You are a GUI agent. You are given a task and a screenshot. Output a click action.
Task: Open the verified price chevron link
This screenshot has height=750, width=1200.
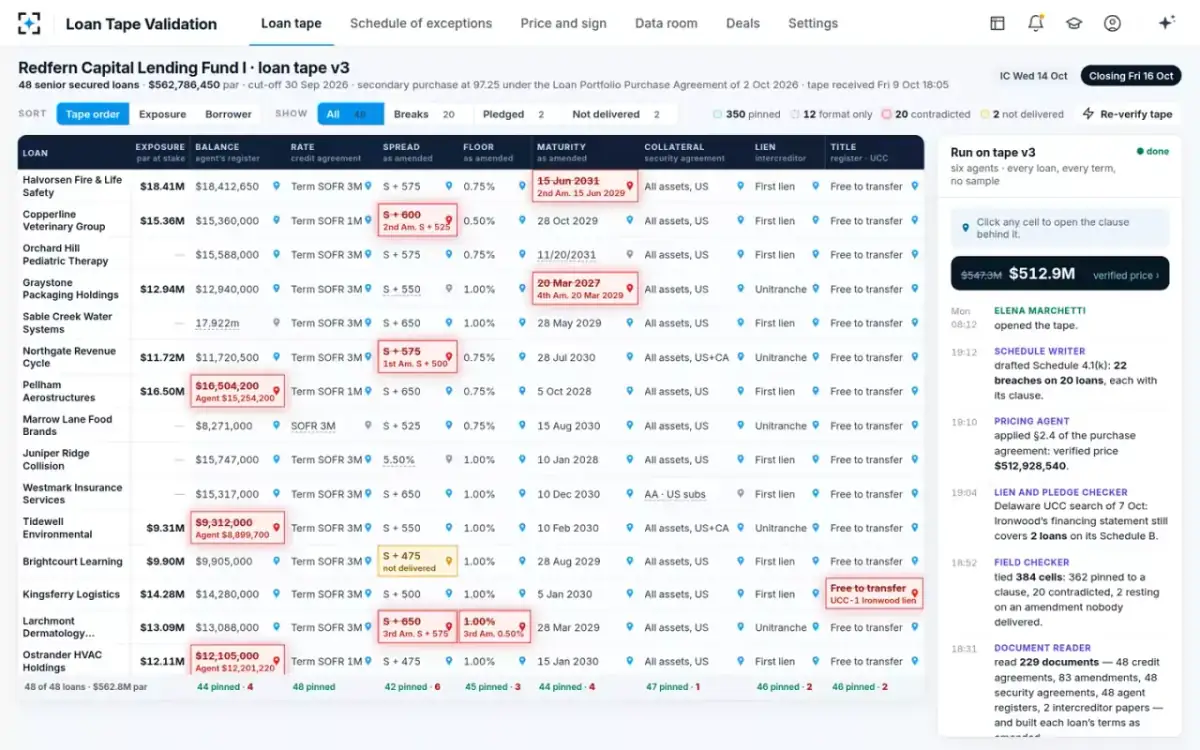point(1126,274)
